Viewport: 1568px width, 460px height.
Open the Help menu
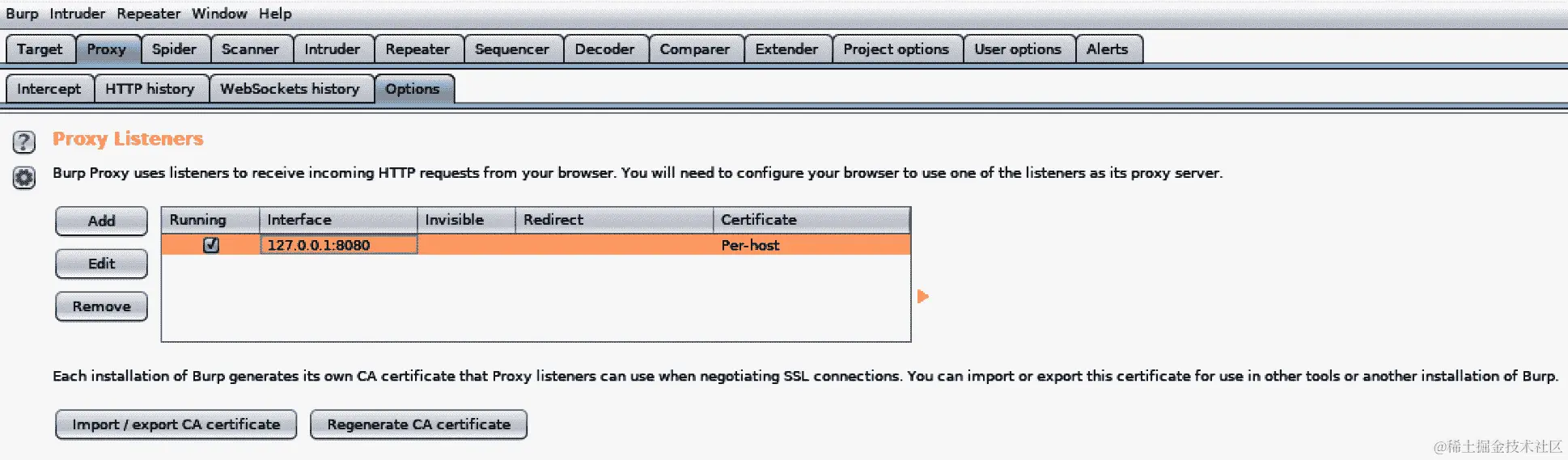coord(275,14)
